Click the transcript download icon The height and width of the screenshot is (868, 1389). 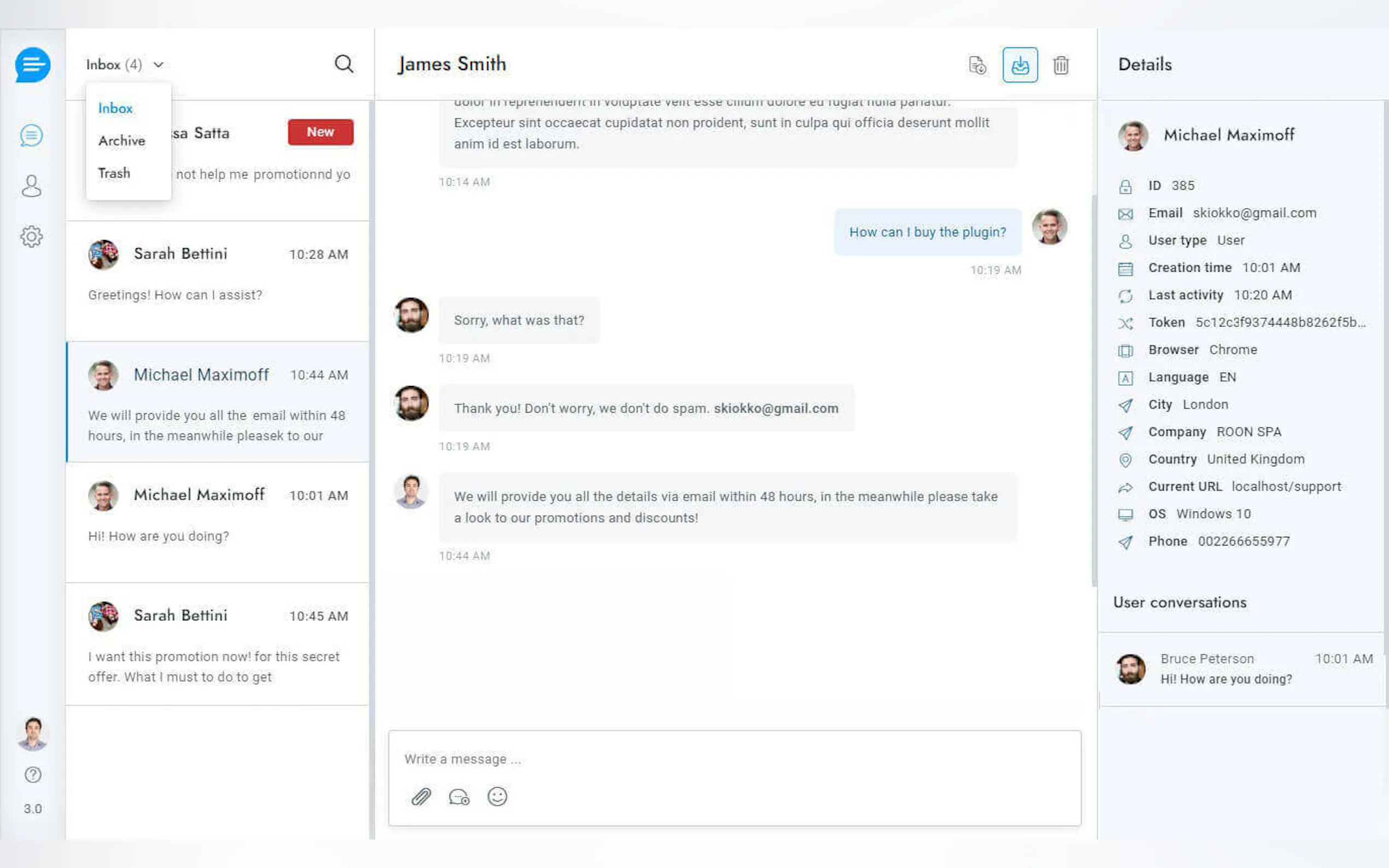coord(977,65)
